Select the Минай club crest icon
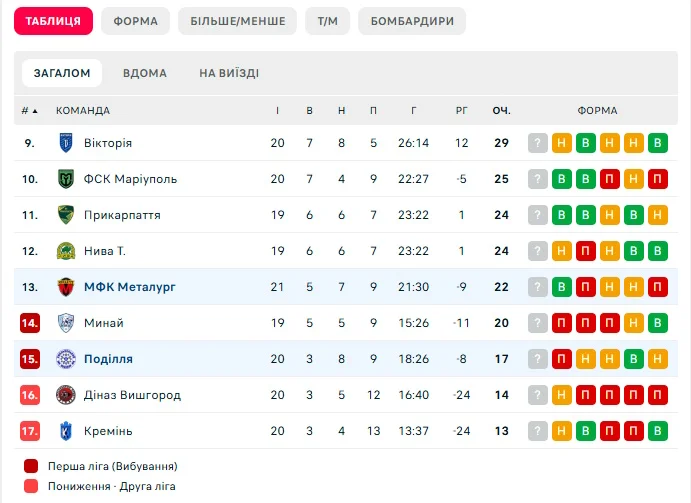The width and height of the screenshot is (691, 503). click(x=66, y=323)
